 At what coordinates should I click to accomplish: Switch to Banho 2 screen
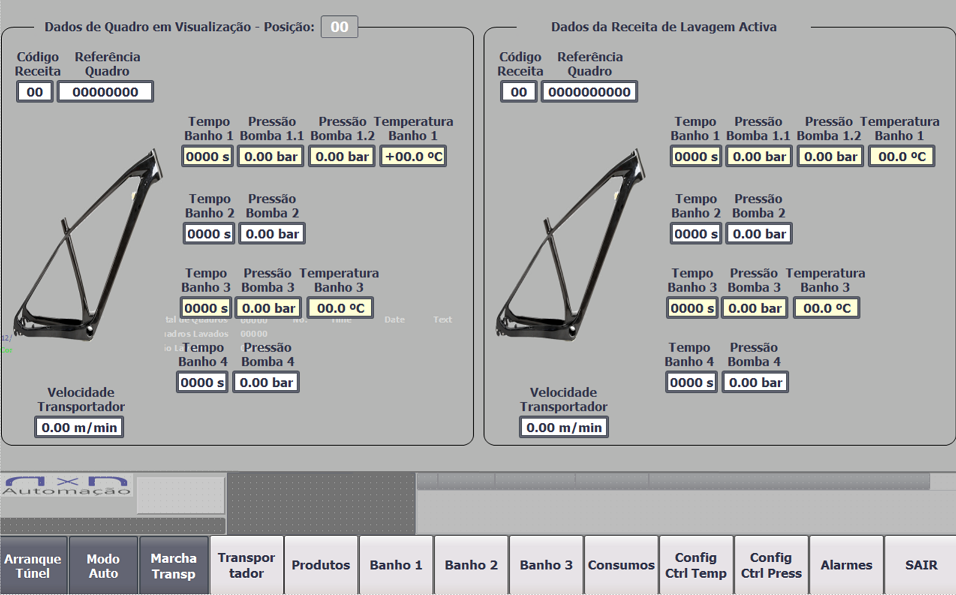471,565
